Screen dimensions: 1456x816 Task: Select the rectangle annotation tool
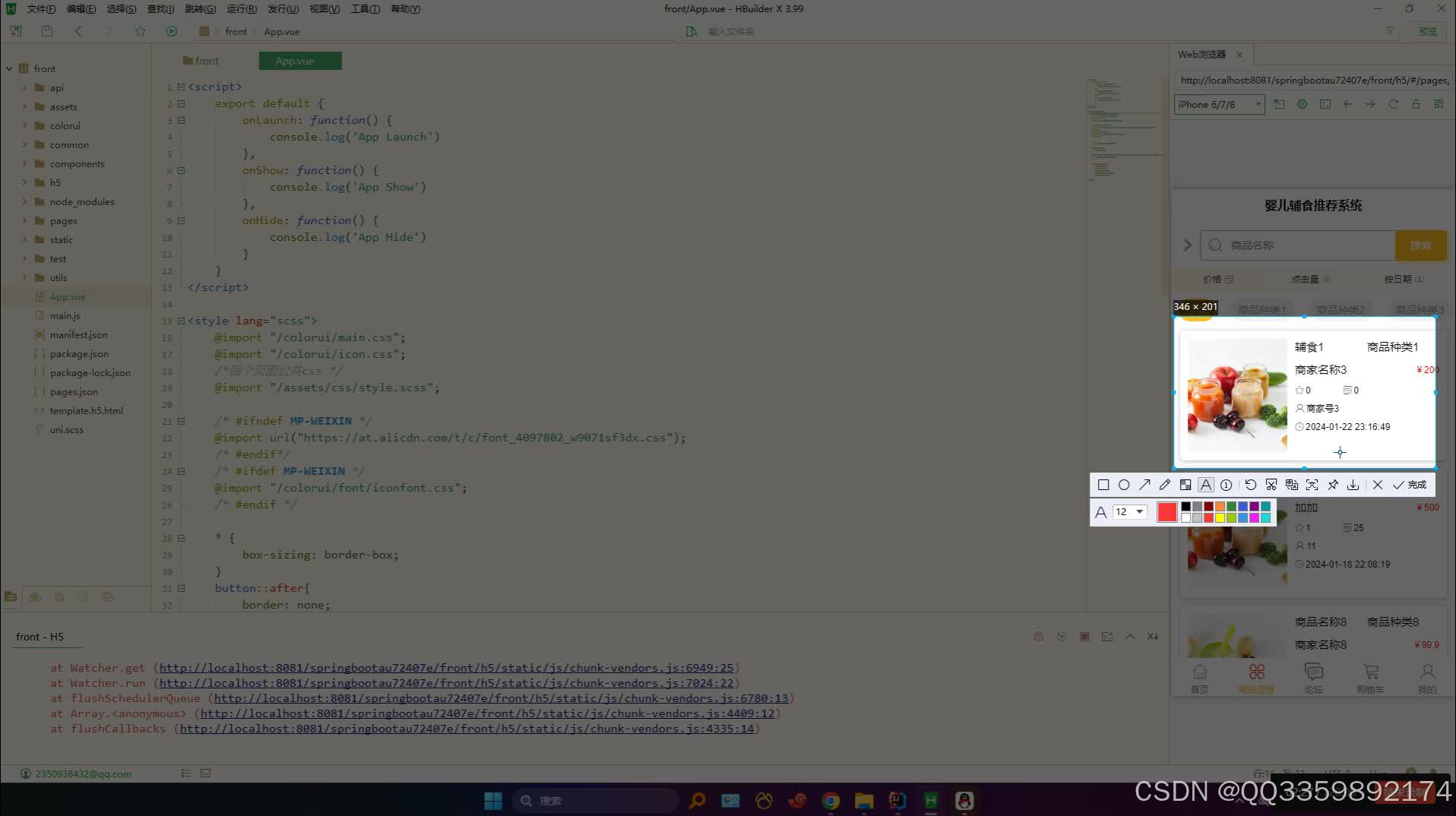tap(1103, 485)
